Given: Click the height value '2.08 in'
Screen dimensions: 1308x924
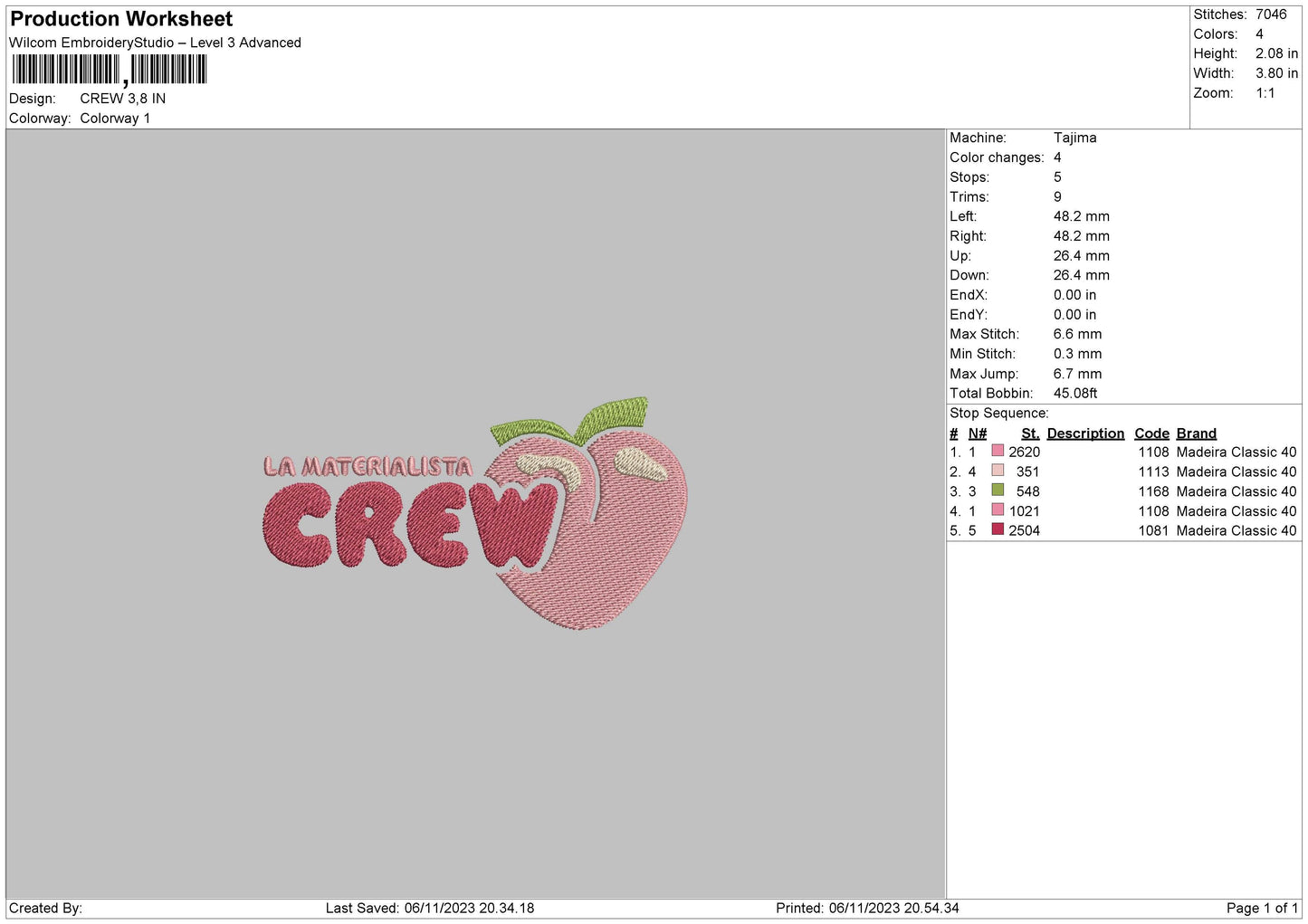Looking at the screenshot, I should point(1276,53).
